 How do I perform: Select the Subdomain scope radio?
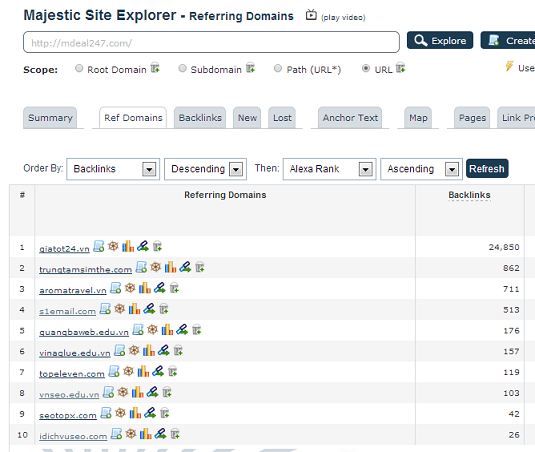(183, 68)
